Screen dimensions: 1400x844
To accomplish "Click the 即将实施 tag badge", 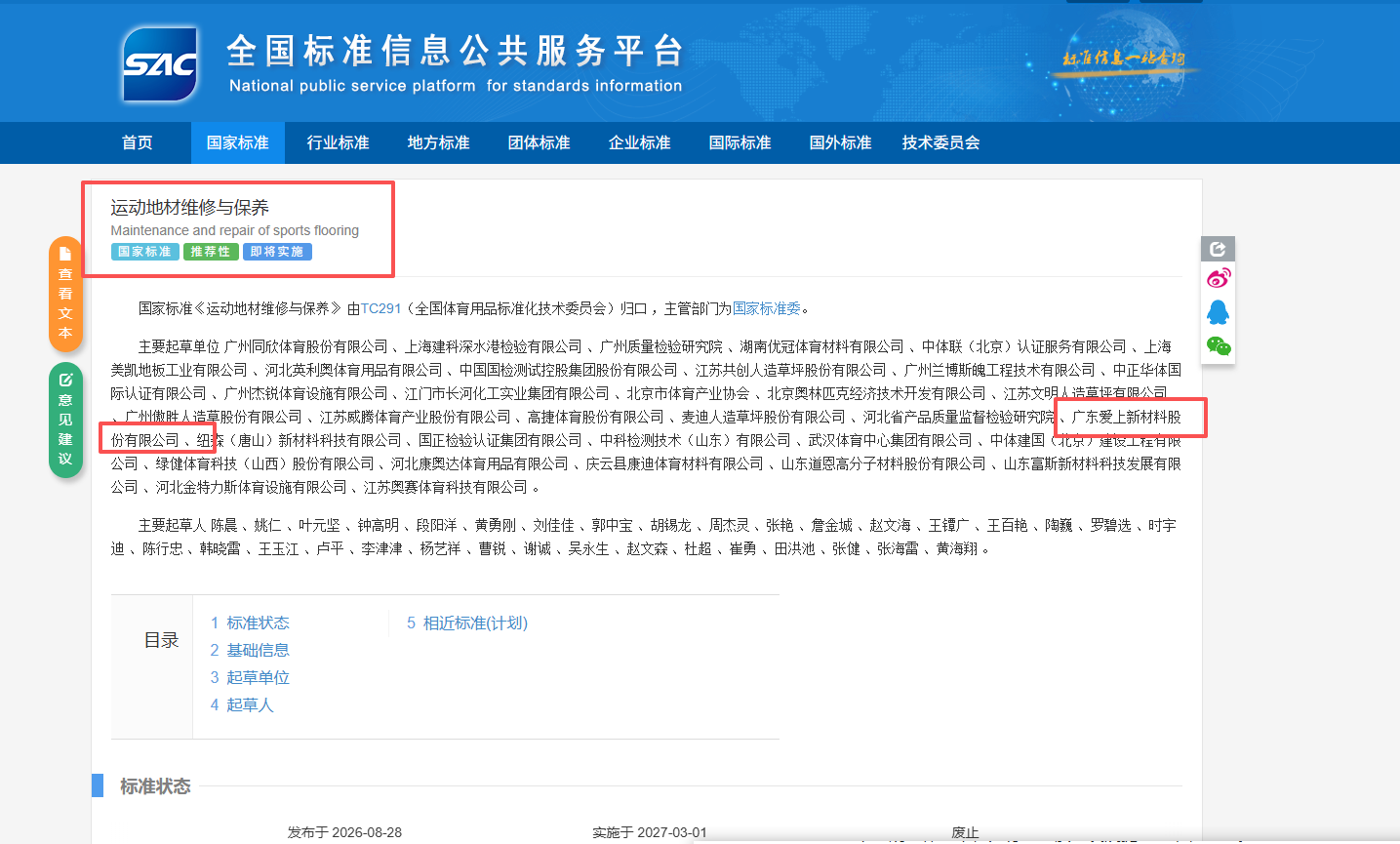I will [277, 252].
